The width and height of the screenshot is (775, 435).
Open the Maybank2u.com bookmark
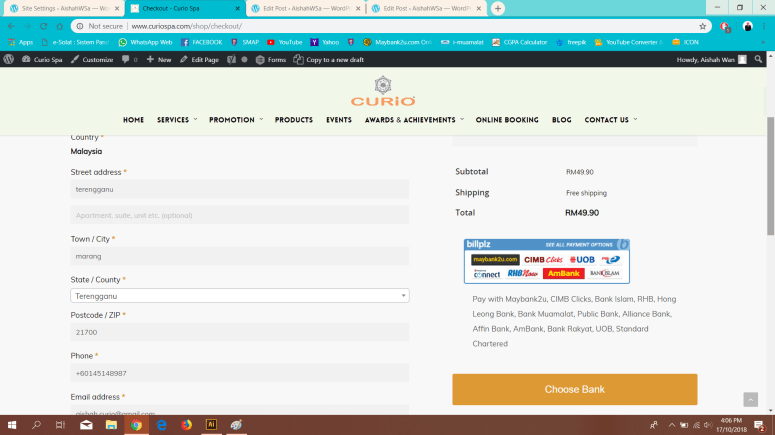[x=397, y=42]
